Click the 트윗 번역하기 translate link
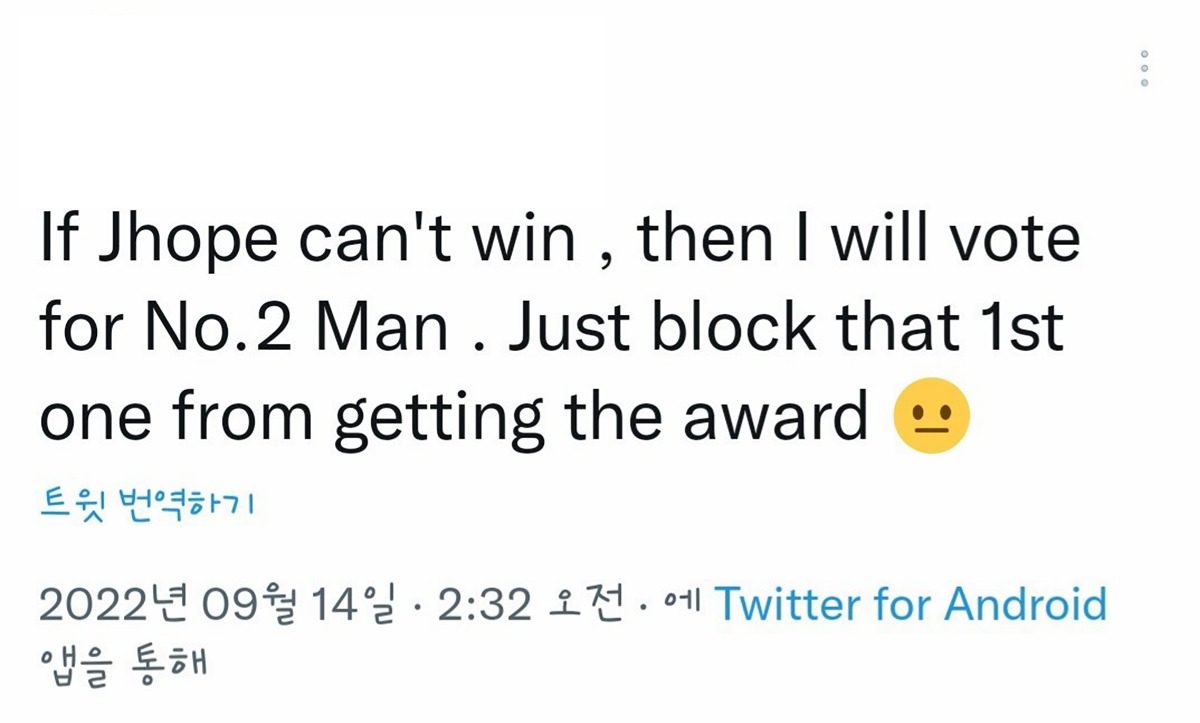This screenshot has height=723, width=1200. click(147, 503)
